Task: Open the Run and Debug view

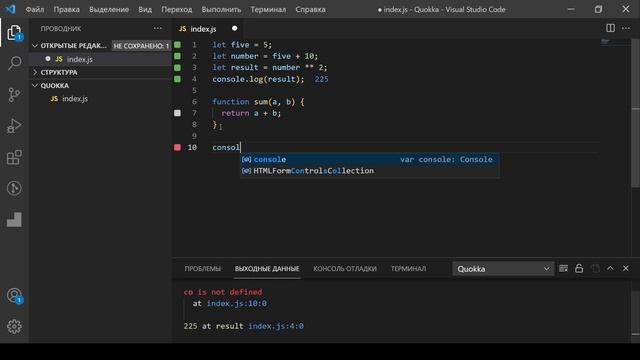Action: point(14,126)
